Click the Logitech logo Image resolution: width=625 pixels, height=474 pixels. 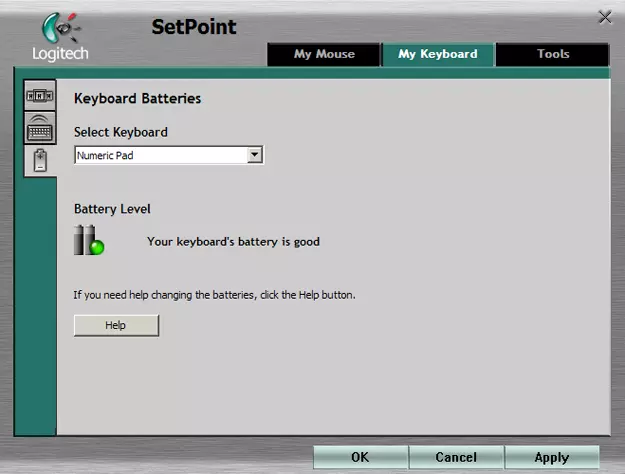[60, 37]
